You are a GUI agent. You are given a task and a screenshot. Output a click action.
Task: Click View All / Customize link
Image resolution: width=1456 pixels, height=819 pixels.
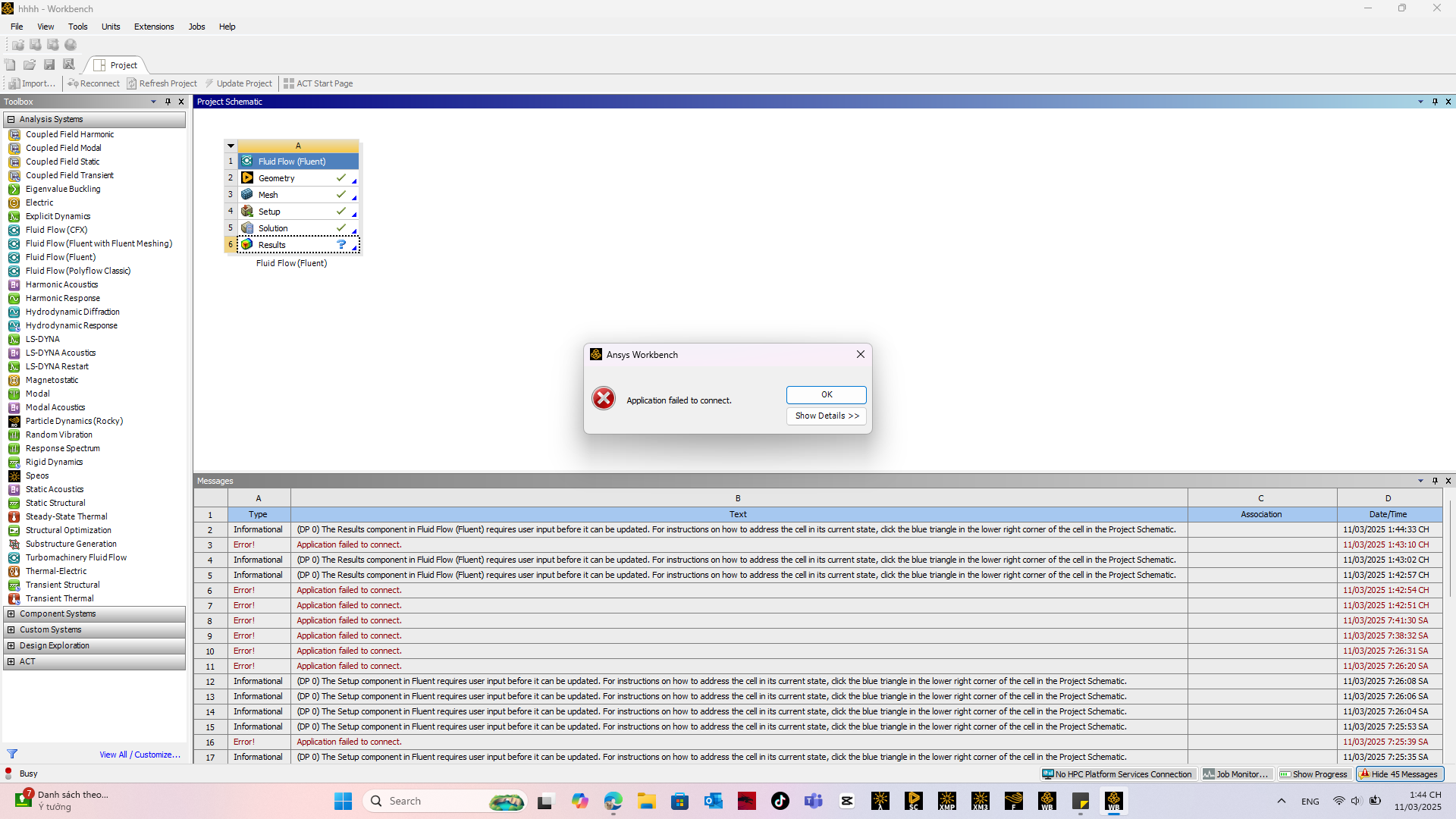point(140,755)
